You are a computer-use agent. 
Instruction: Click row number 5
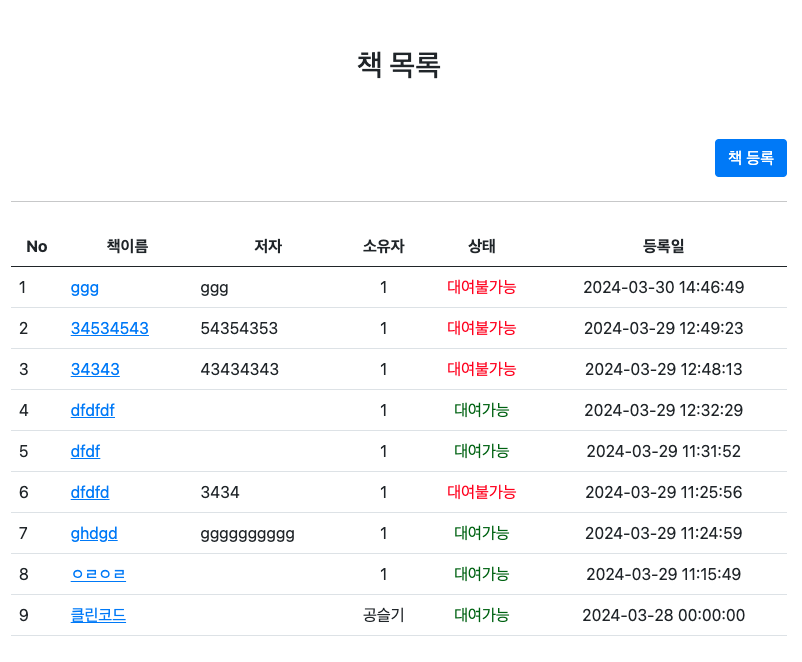coord(24,451)
